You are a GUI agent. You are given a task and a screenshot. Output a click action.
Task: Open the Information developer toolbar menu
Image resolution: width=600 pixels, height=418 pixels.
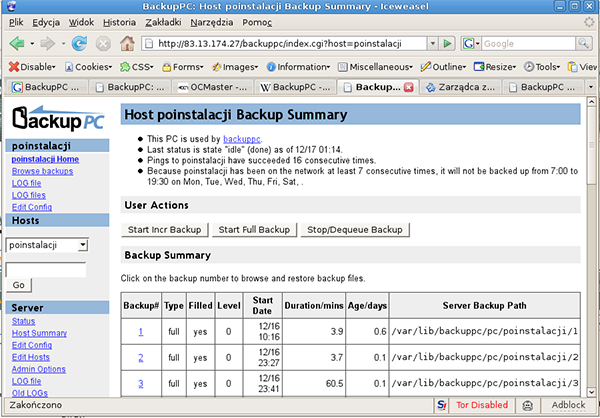[x=298, y=67]
